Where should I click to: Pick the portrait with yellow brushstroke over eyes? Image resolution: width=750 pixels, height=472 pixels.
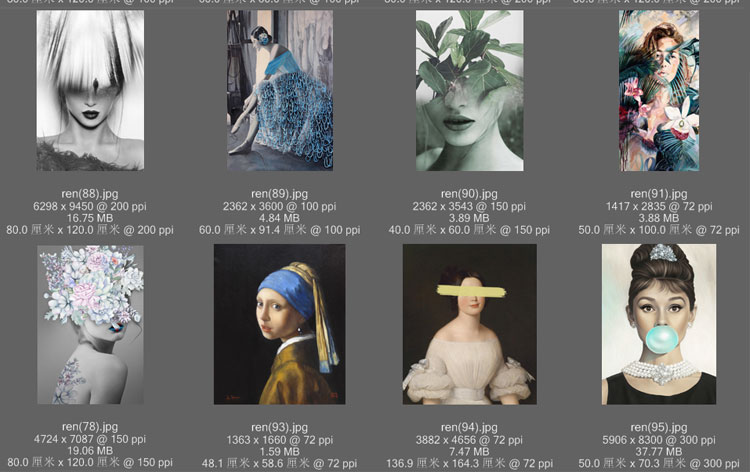tap(469, 324)
